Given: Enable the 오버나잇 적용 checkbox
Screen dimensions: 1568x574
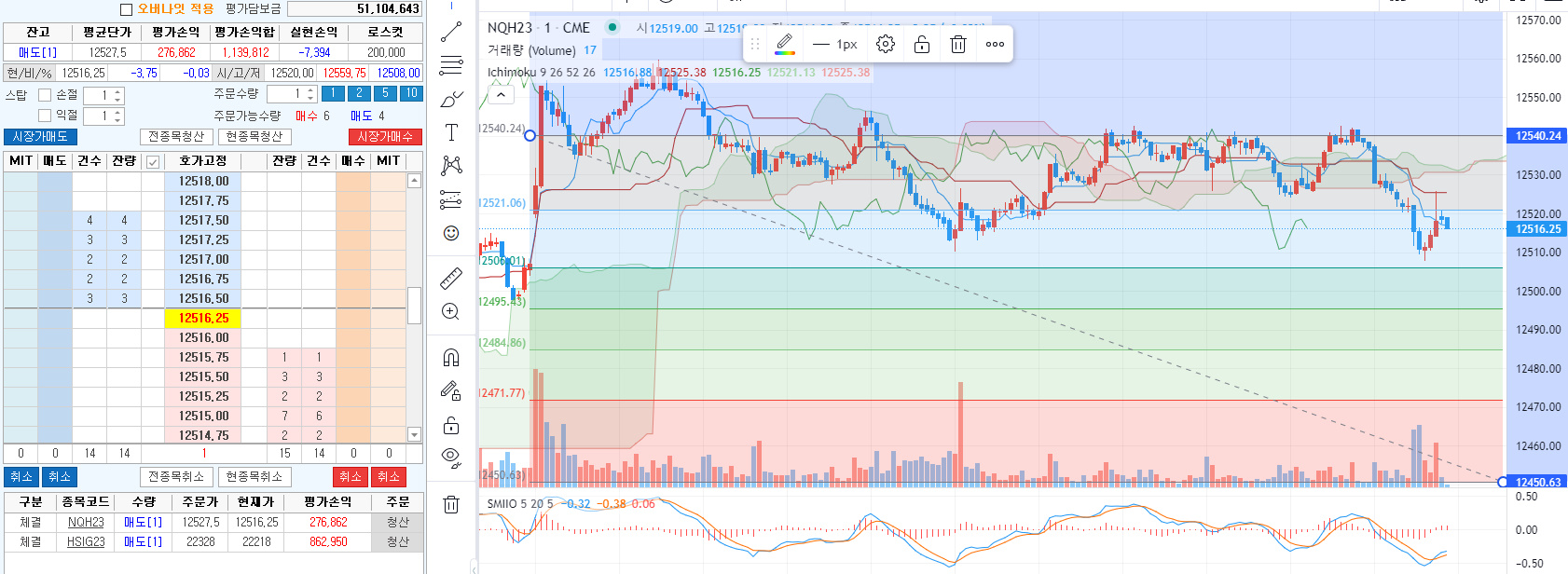Looking at the screenshot, I should [127, 9].
